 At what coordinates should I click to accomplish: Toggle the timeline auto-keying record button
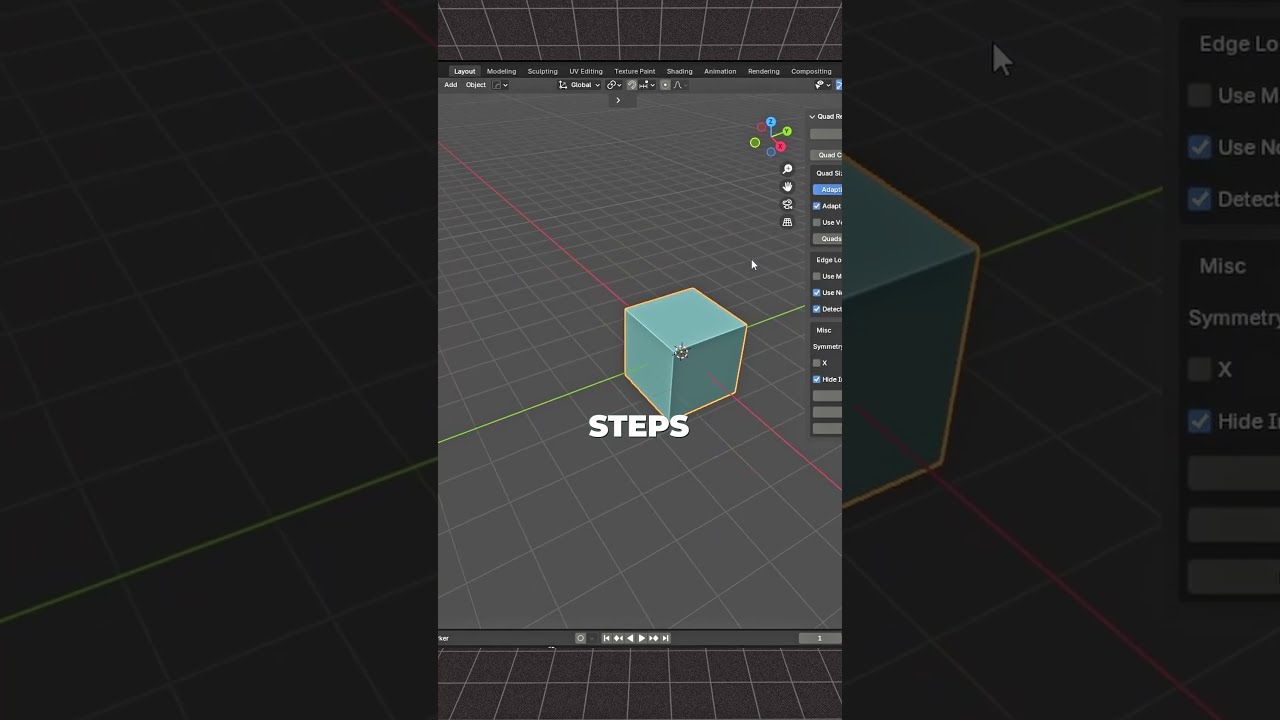[580, 638]
